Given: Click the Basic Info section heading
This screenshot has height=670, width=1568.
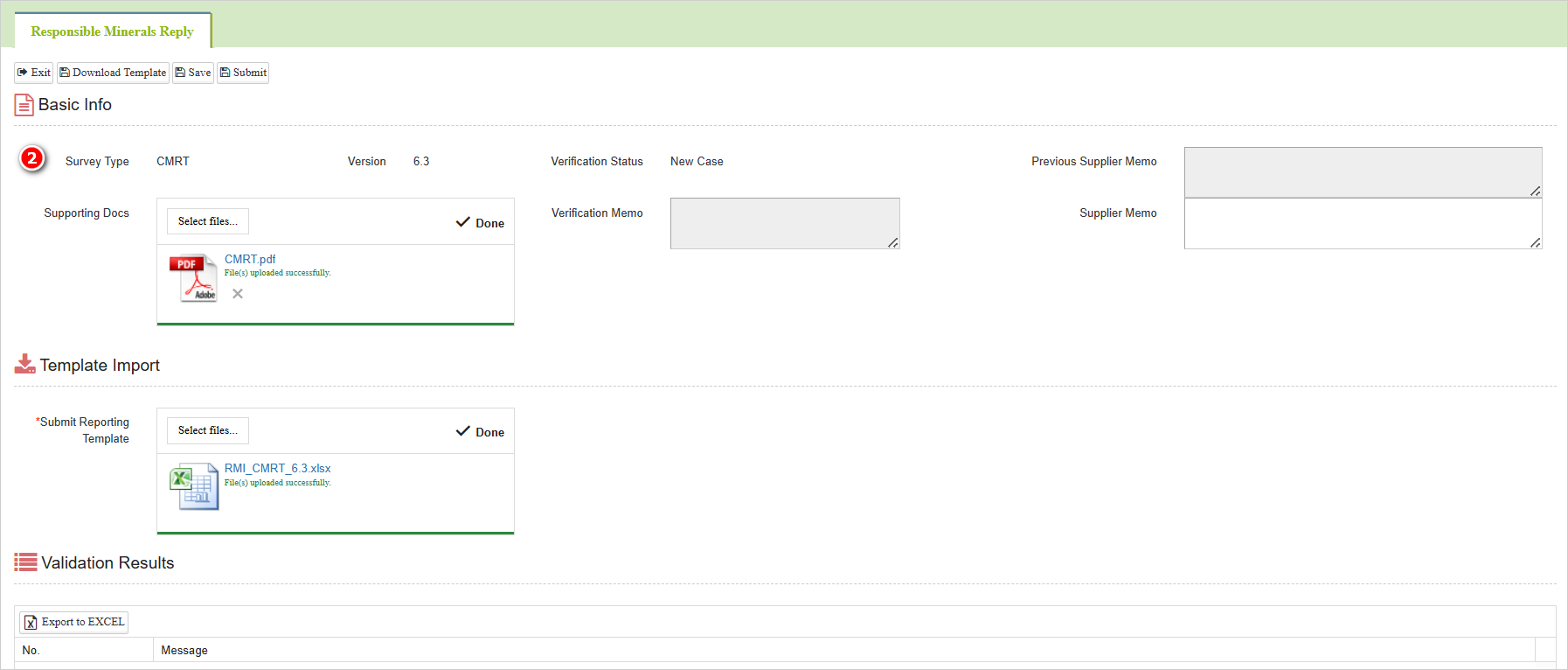Looking at the screenshot, I should pos(75,105).
